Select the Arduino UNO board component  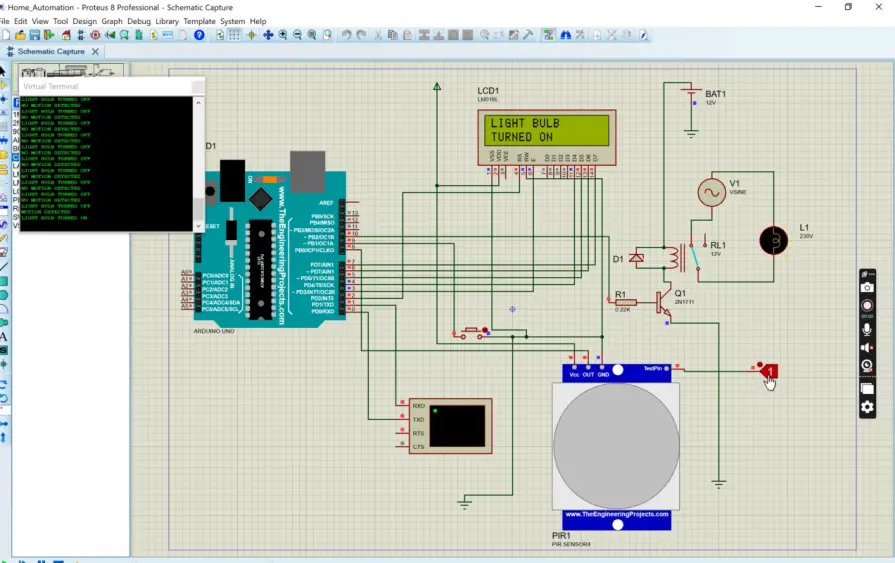[x=269, y=240]
